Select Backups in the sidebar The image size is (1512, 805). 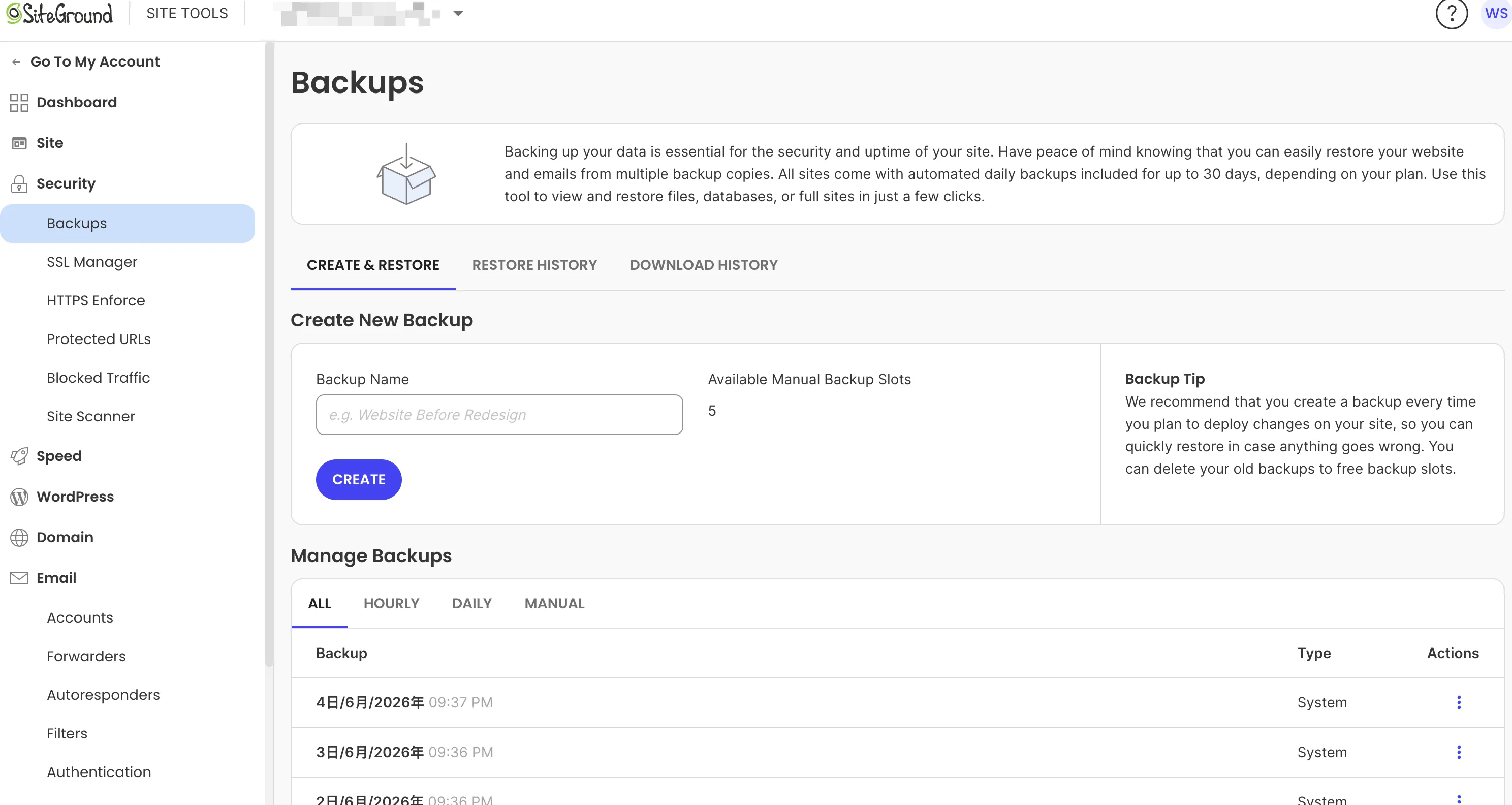click(128, 224)
